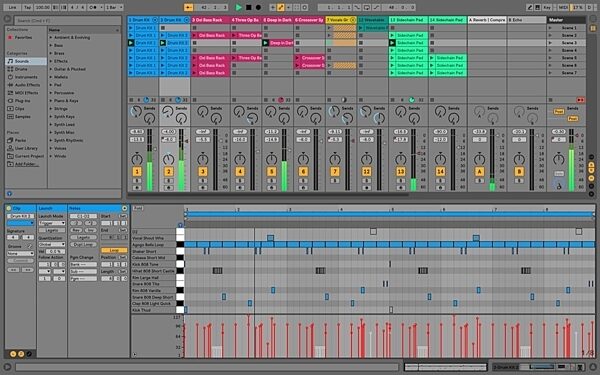Start playback with the green play button

[238, 7]
